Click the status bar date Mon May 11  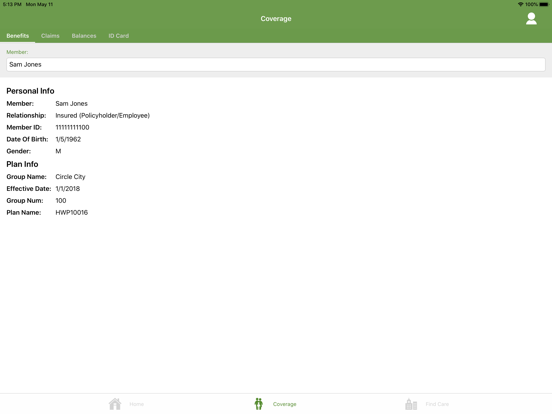[39, 4]
